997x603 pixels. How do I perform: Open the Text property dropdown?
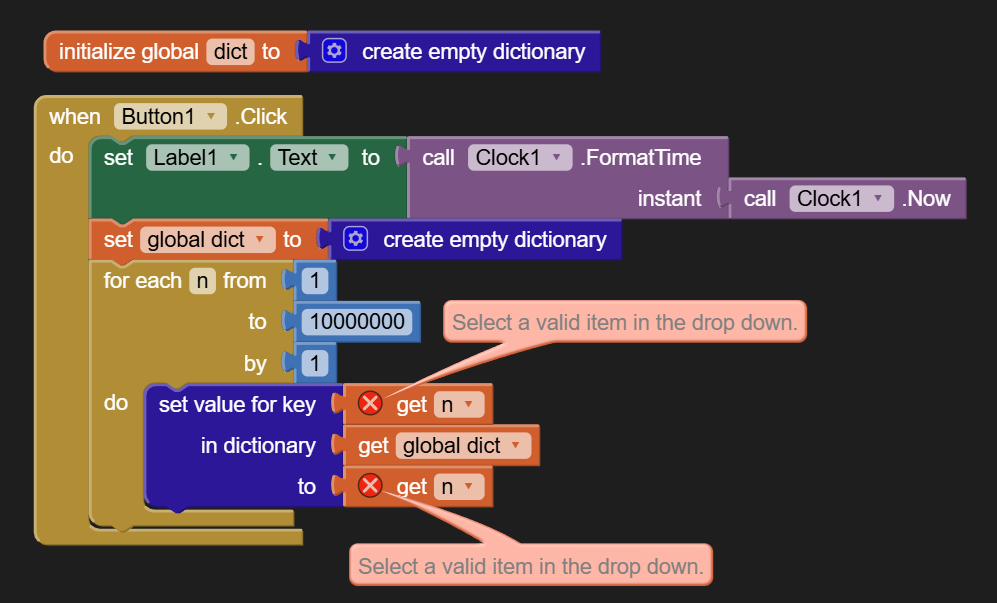click(309, 157)
